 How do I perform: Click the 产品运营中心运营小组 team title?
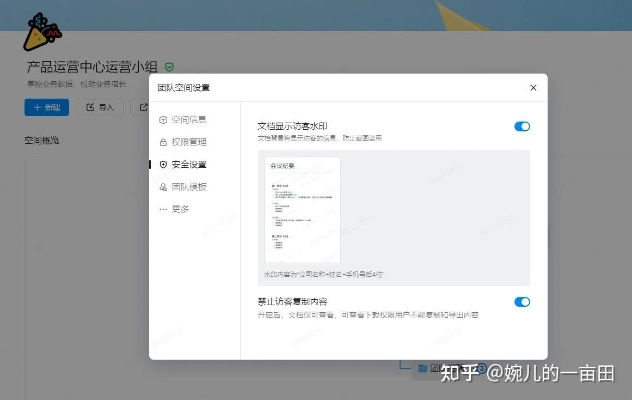(x=93, y=67)
